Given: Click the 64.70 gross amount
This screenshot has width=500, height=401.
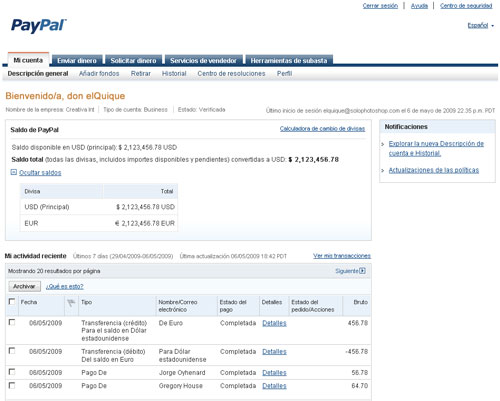Looking at the screenshot, I should (360, 386).
